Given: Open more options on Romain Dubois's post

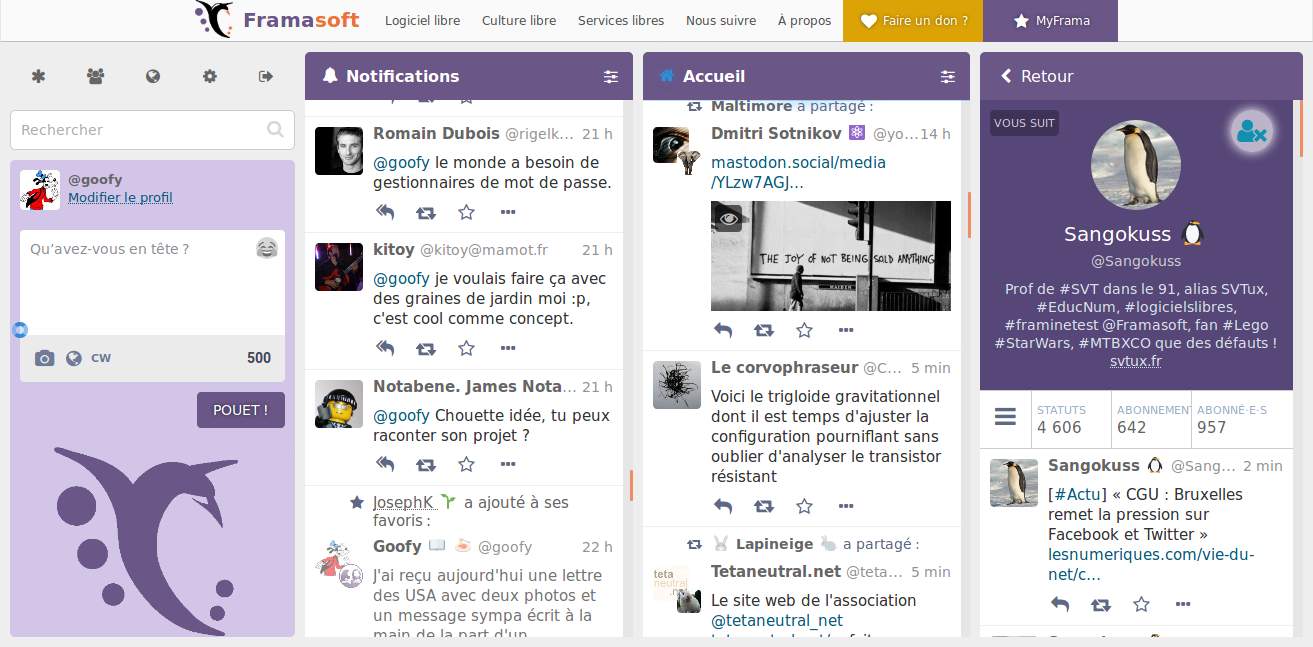Looking at the screenshot, I should (x=508, y=212).
